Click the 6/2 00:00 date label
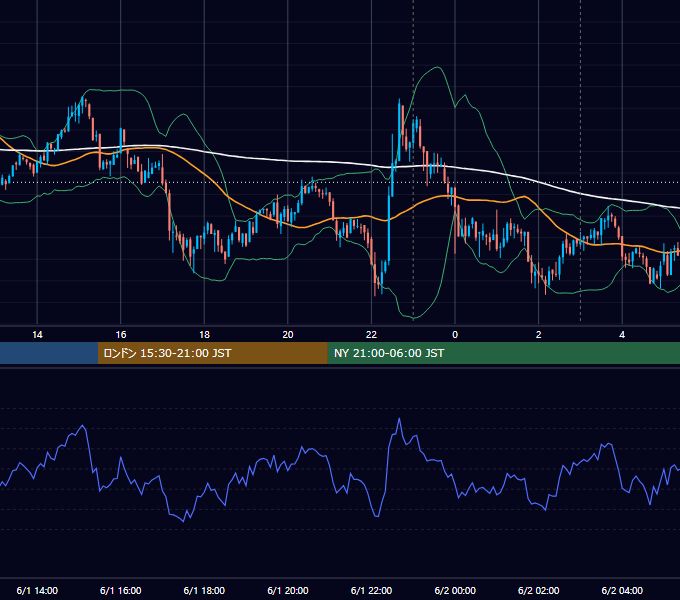Screen dimensions: 680x600 click(455, 590)
